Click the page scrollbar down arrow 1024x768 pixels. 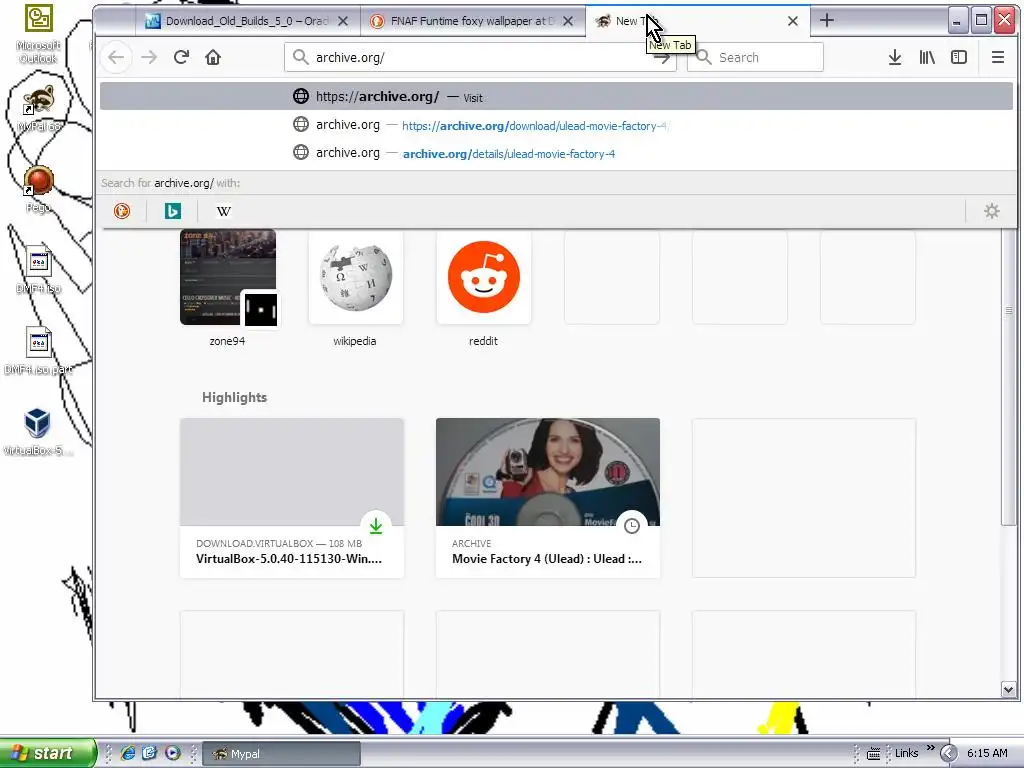click(1008, 689)
